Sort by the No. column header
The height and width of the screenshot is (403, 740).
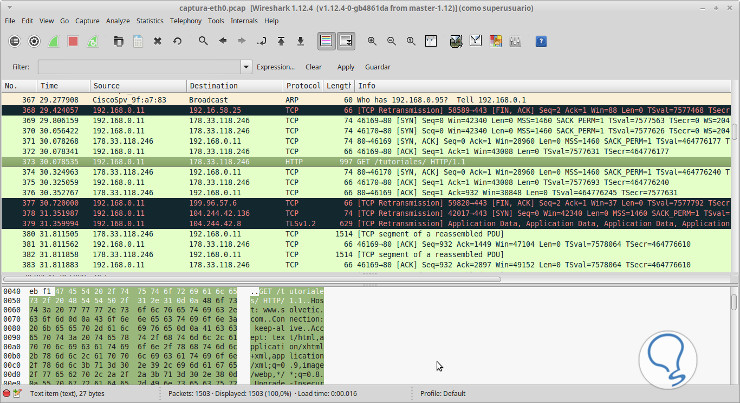pyautogui.click(x=19, y=86)
